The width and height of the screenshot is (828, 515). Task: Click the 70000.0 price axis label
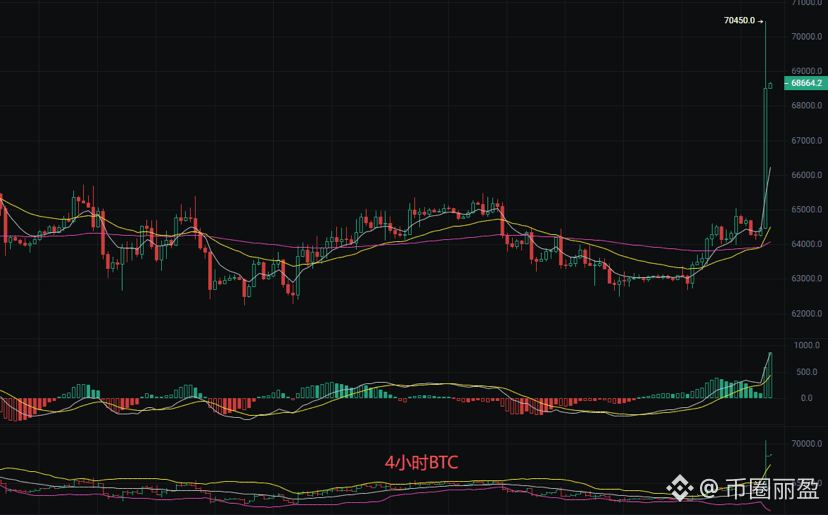[806, 36]
